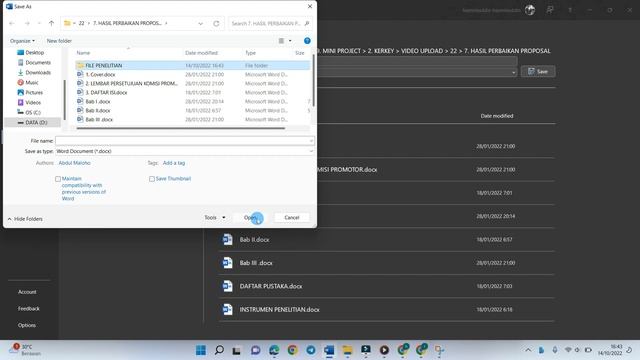640x360 pixels.
Task: Open INSTRUMEN PENELITIAN.docx in Word backstage list
Action: 387,309
